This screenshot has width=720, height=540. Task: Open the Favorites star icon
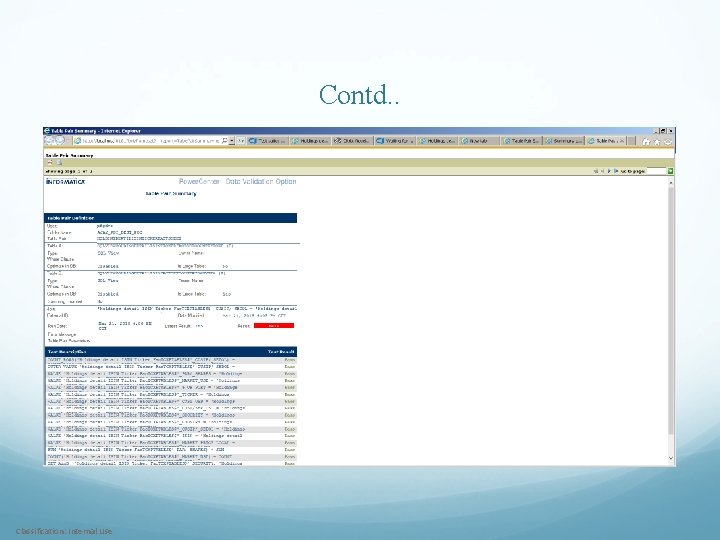(657, 141)
